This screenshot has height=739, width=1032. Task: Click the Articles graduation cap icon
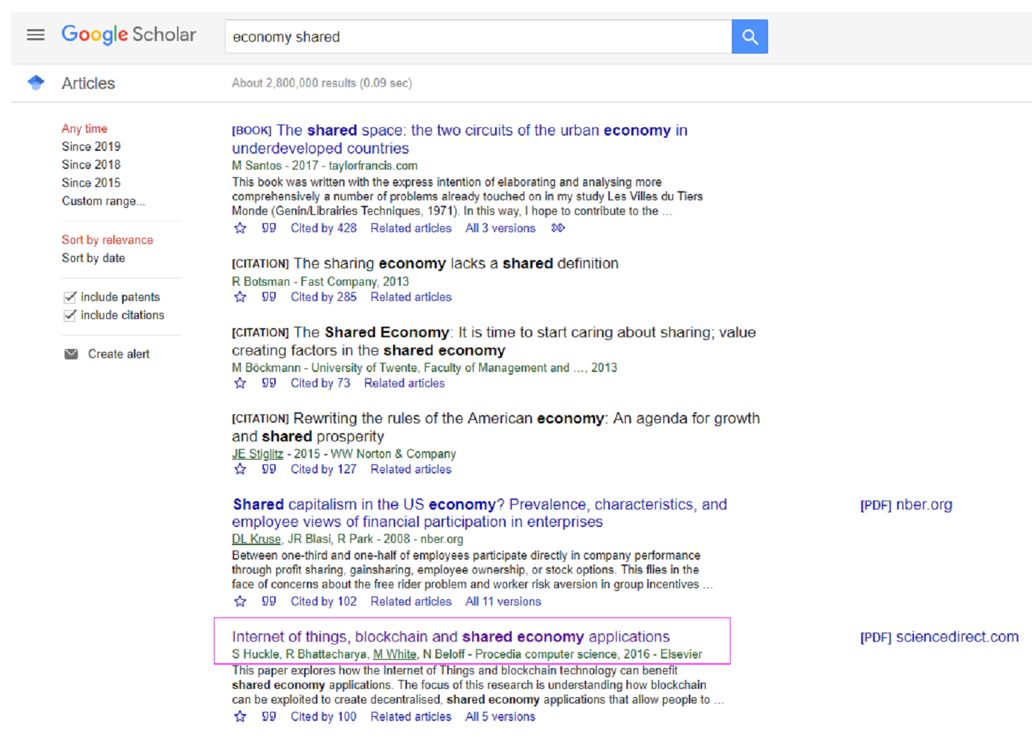tap(36, 83)
